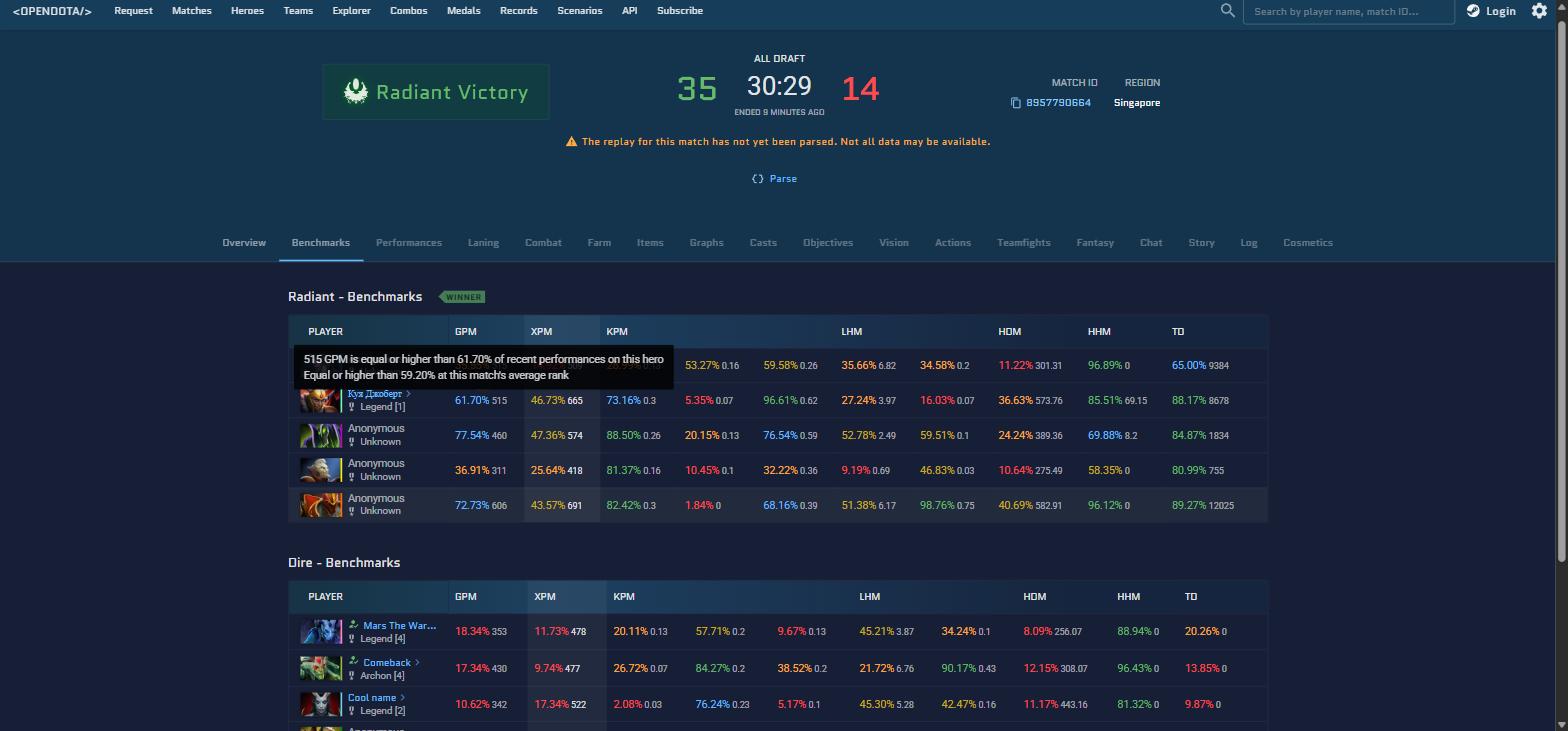Screen dimensions: 1568x731
Task: Expand the chevron beside Cool name
Action: [x=403, y=698]
